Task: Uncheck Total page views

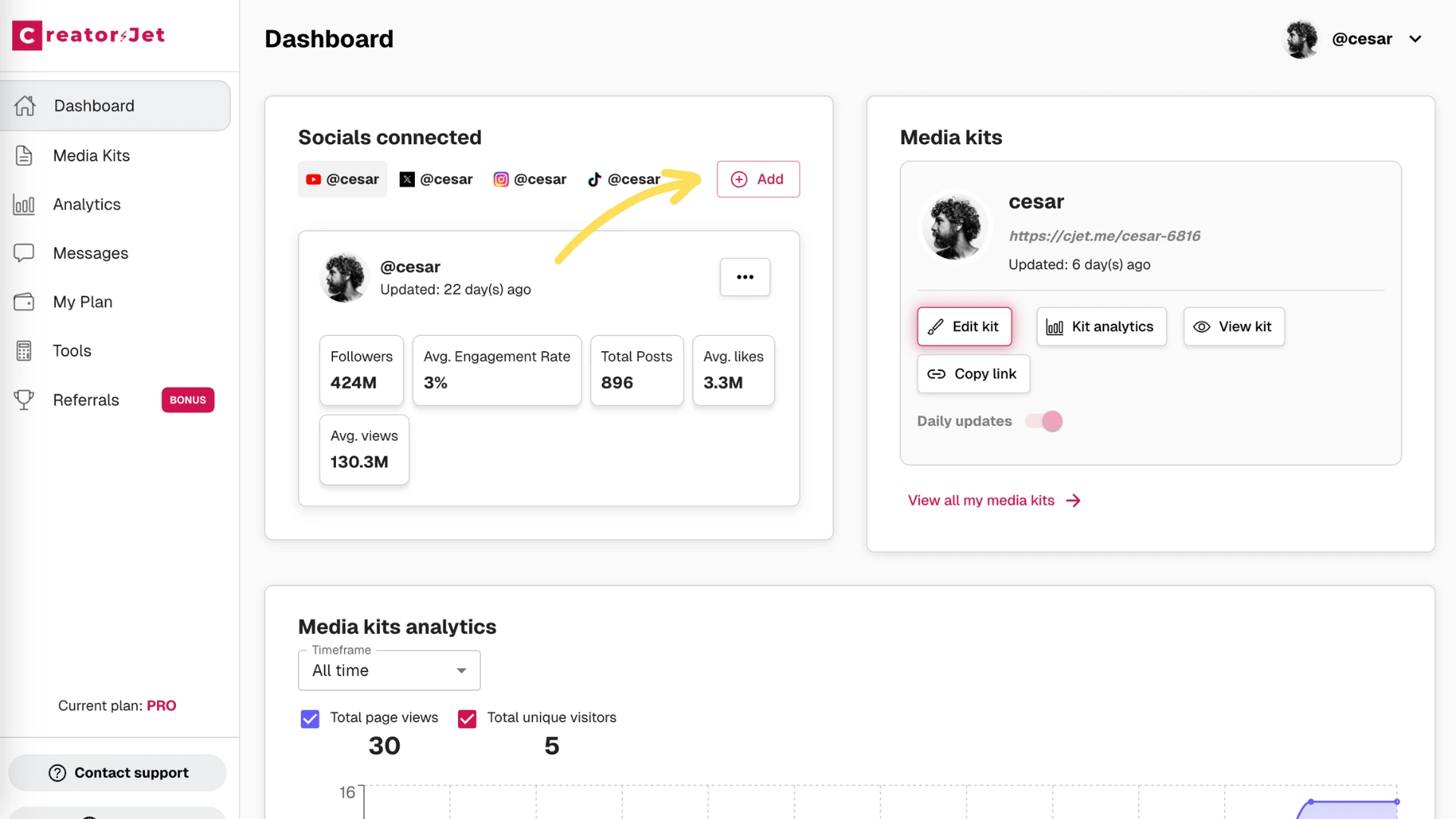Action: [x=309, y=718]
